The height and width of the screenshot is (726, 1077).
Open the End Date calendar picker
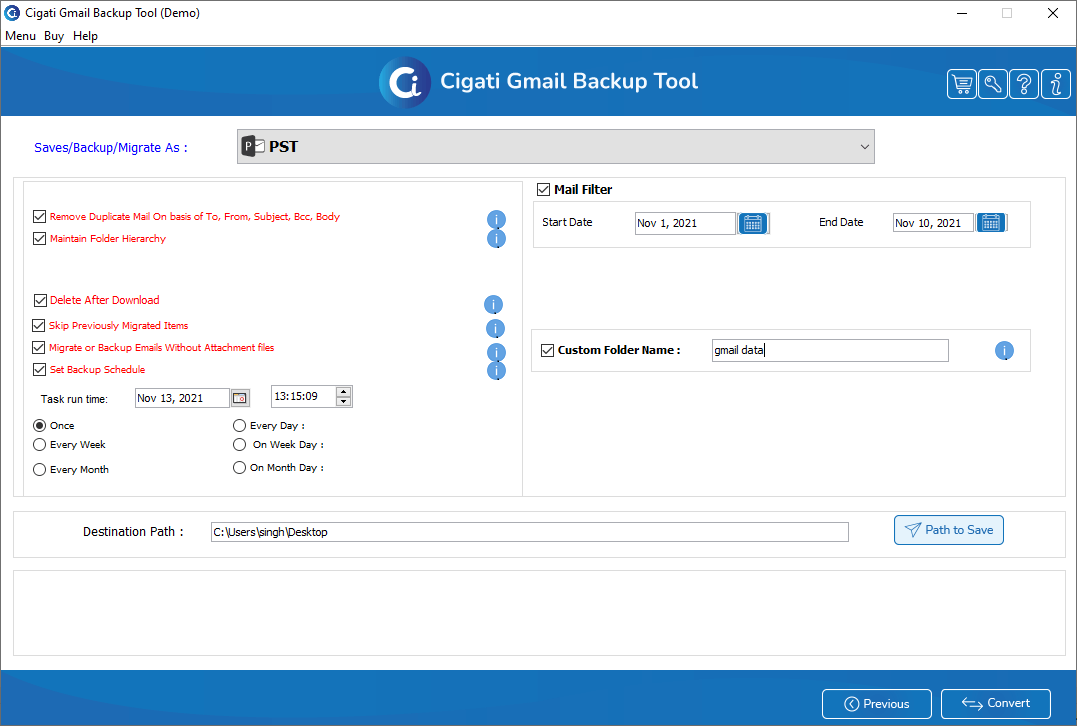pyautogui.click(x=991, y=223)
